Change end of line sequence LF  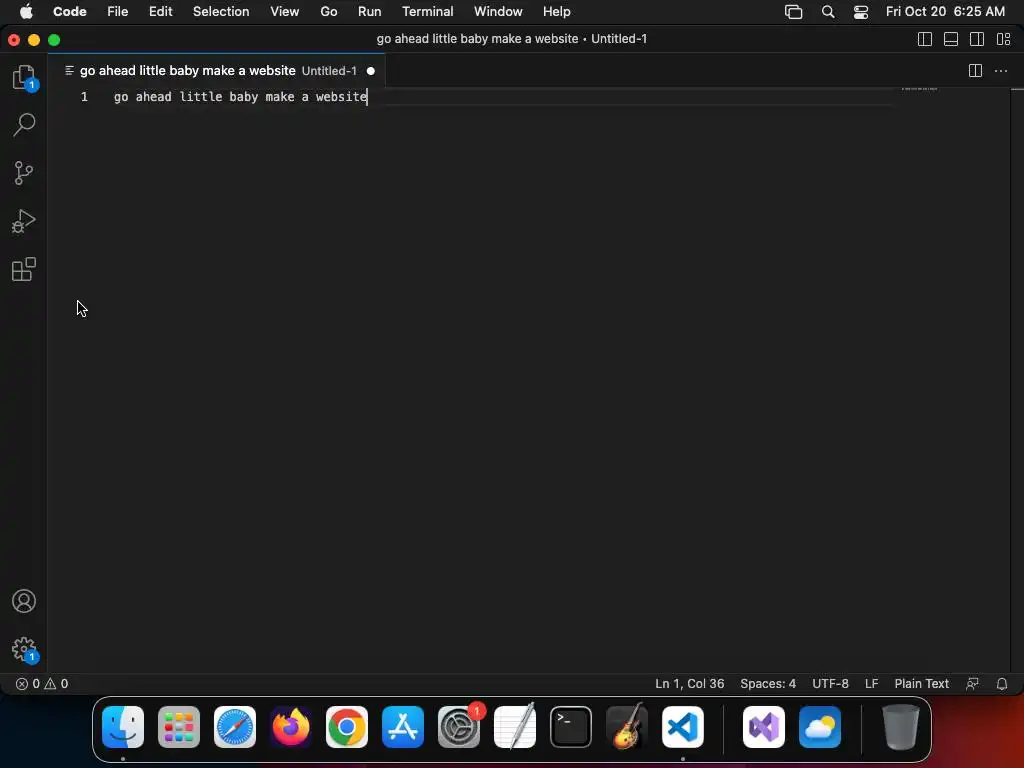coord(871,684)
